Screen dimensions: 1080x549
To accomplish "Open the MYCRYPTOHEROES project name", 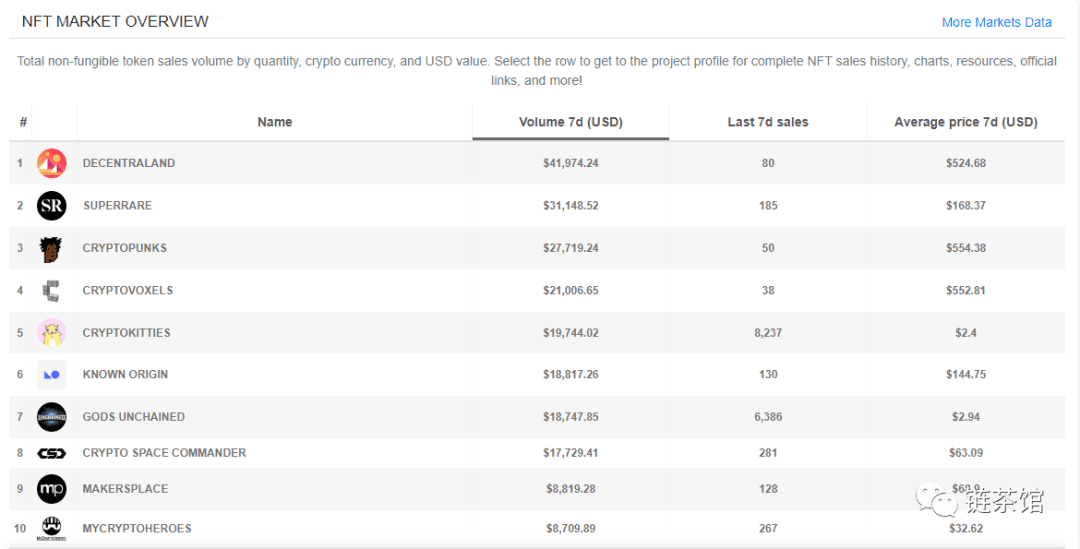I will (137, 528).
